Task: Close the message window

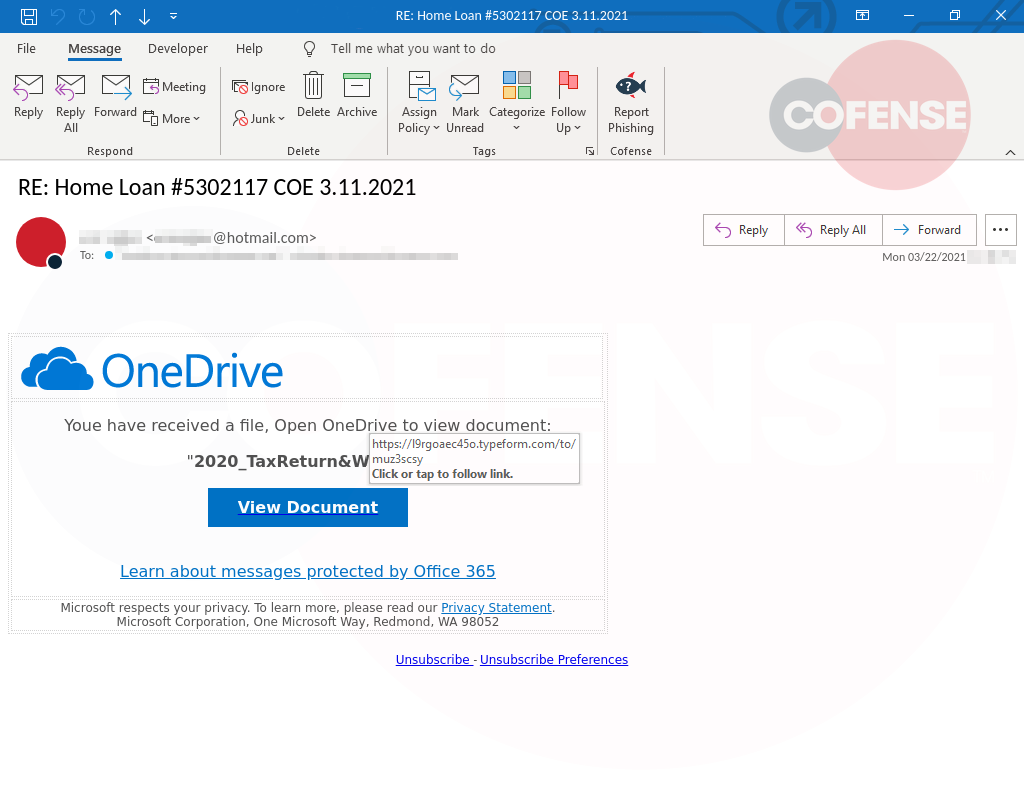Action: [x=1000, y=16]
